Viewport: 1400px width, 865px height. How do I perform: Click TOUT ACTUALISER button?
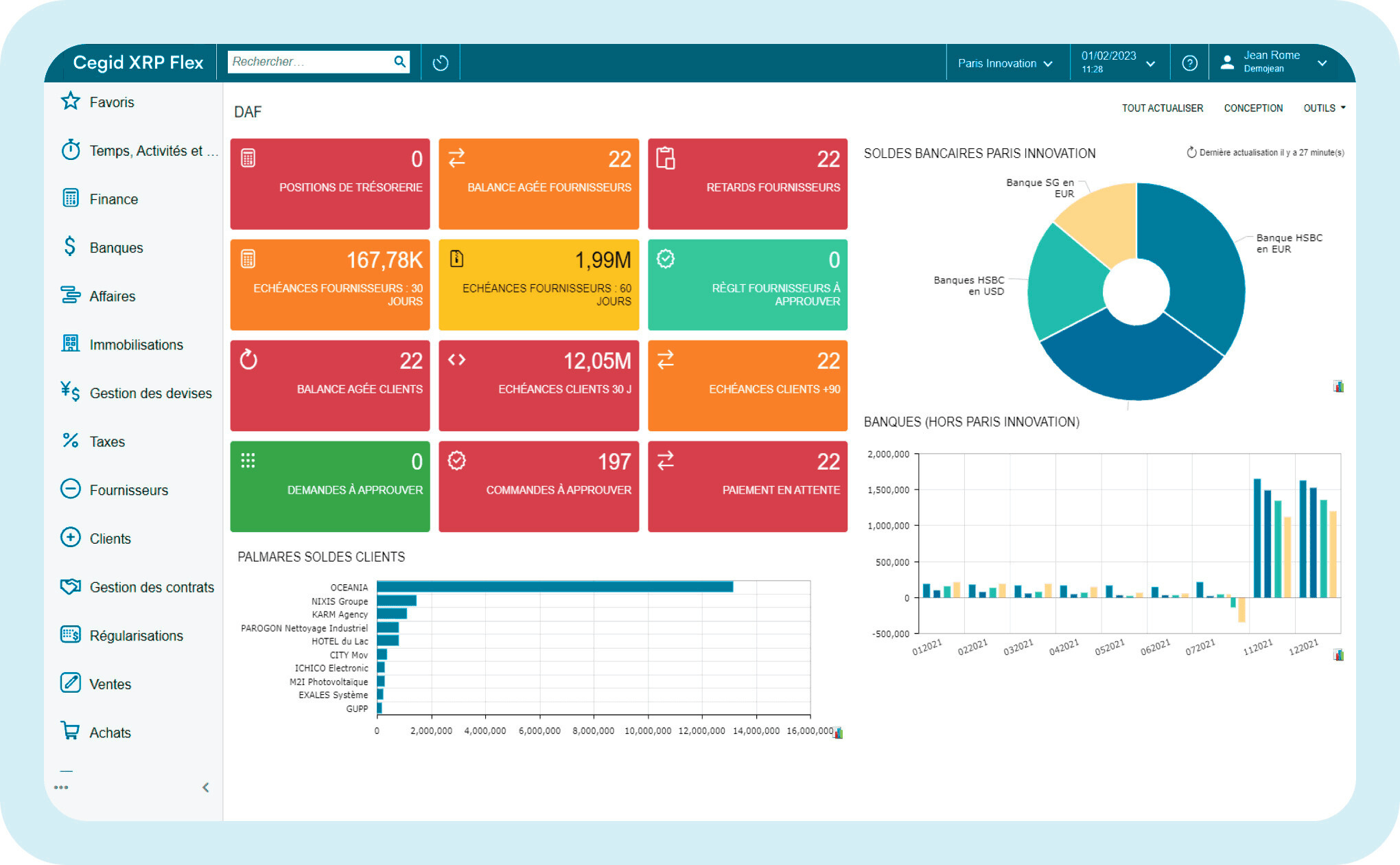click(1163, 108)
